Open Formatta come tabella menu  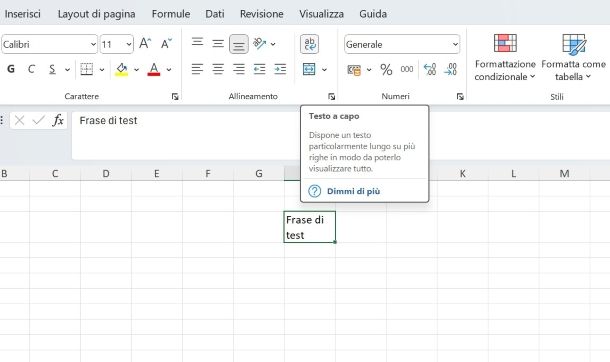pos(573,57)
